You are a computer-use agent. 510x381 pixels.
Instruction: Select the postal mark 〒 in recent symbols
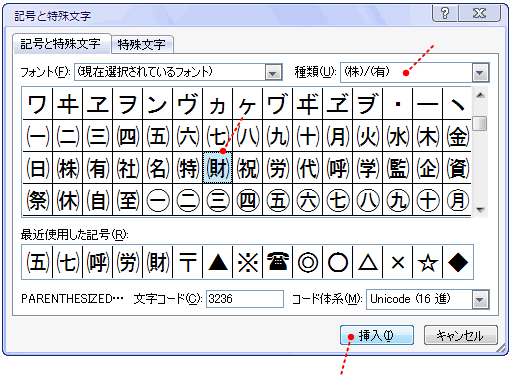point(188,262)
